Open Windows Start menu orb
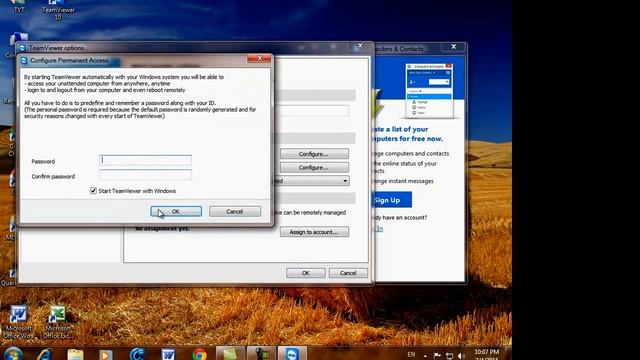The image size is (640, 360). [12, 354]
